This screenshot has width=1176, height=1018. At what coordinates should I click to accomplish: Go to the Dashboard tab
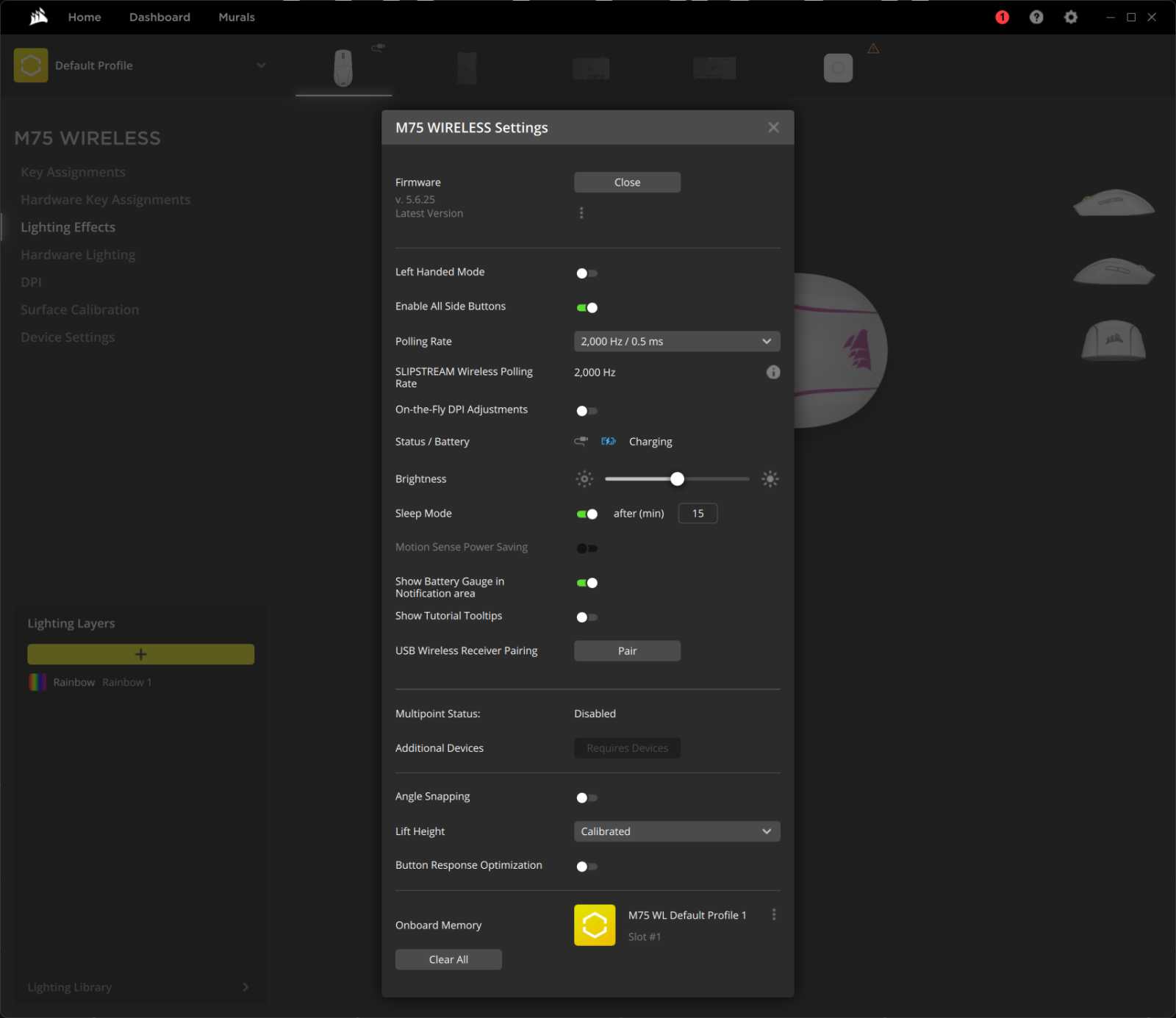159,17
